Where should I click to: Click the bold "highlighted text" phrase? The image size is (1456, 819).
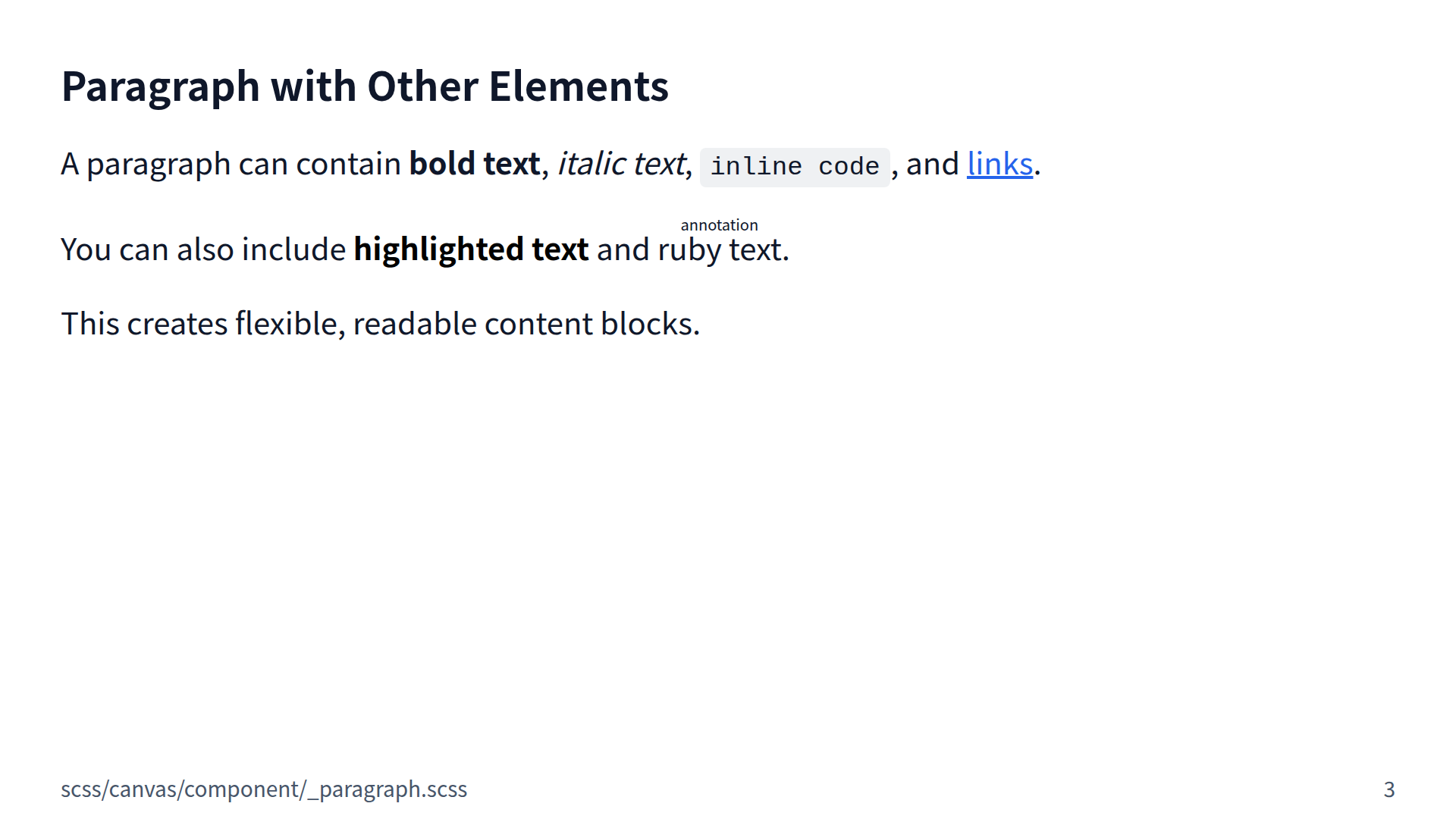470,250
